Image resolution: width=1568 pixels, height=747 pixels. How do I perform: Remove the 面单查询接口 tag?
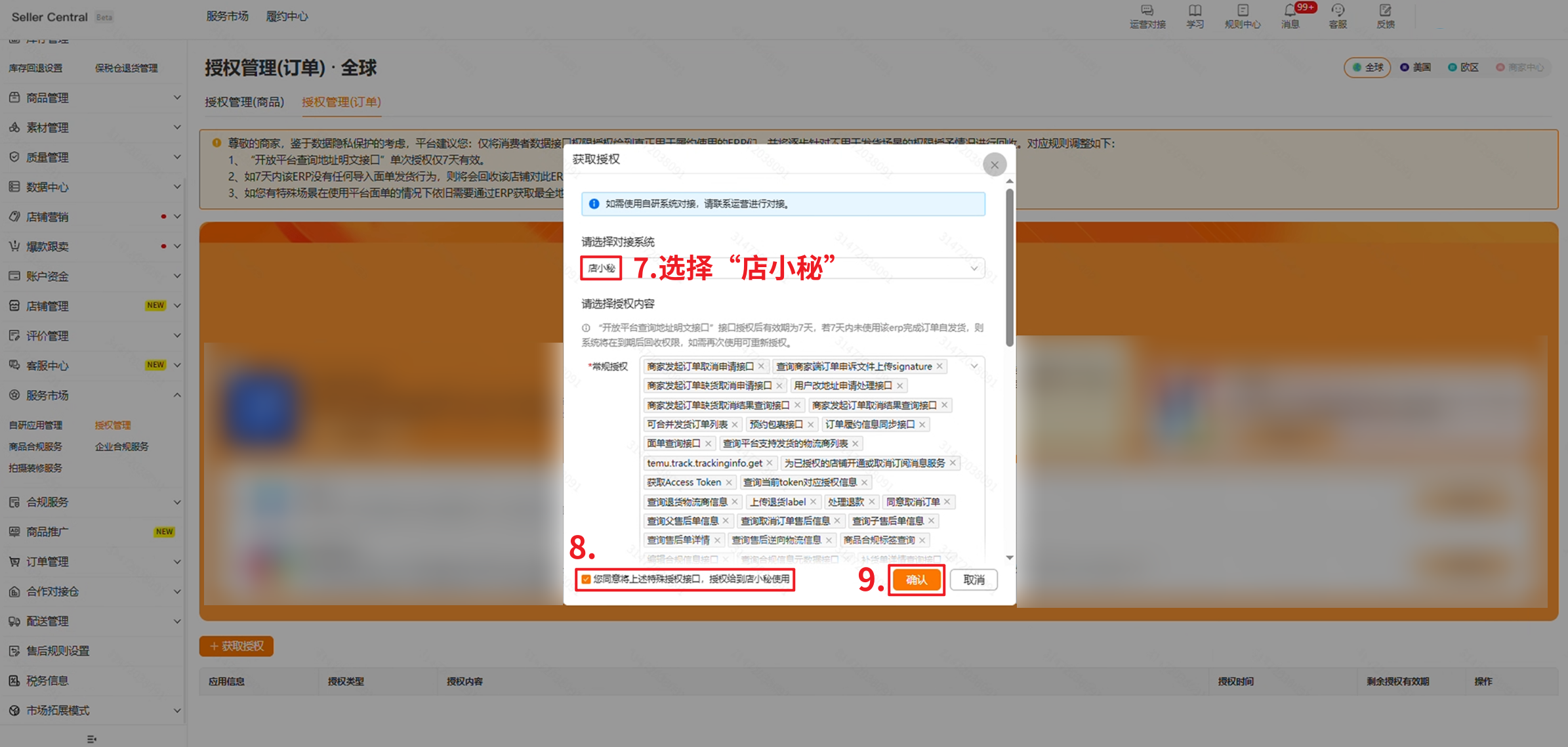[x=709, y=444]
